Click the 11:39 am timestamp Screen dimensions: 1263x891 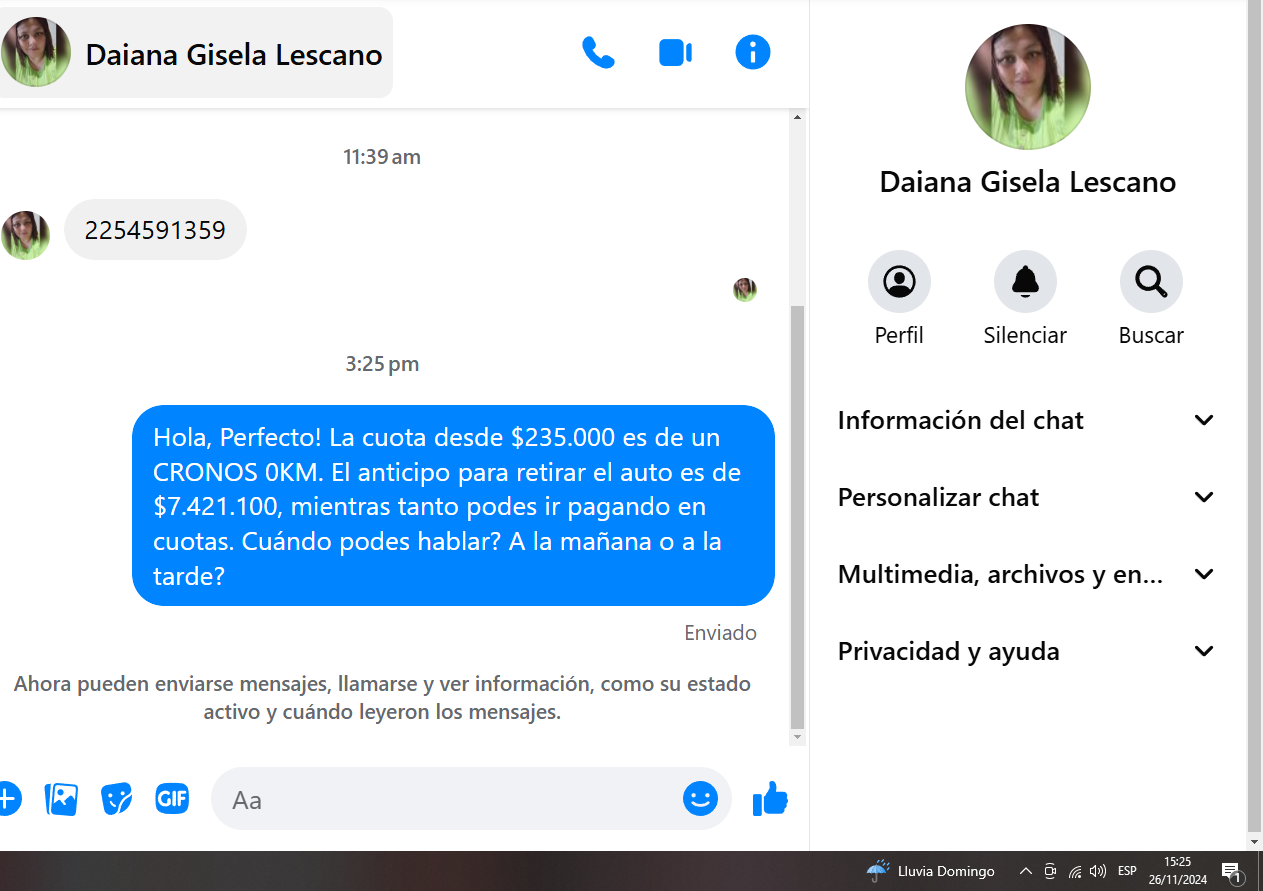(x=382, y=157)
